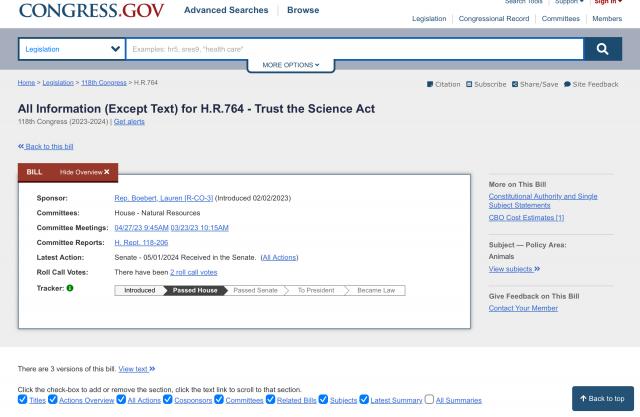
Task: Expand the View subjects link
Action: click(514, 269)
